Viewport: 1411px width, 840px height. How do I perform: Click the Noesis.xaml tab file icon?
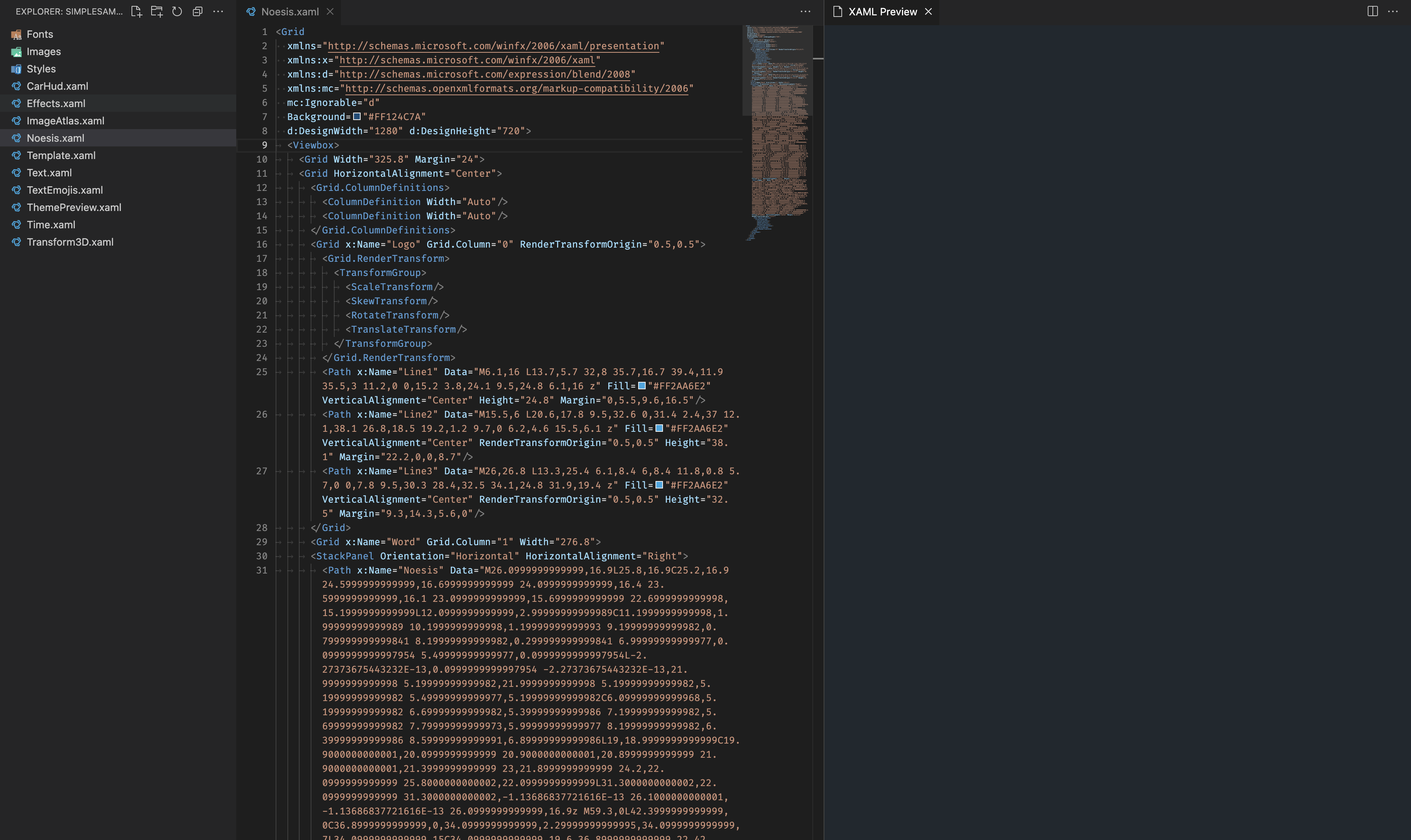click(x=251, y=11)
